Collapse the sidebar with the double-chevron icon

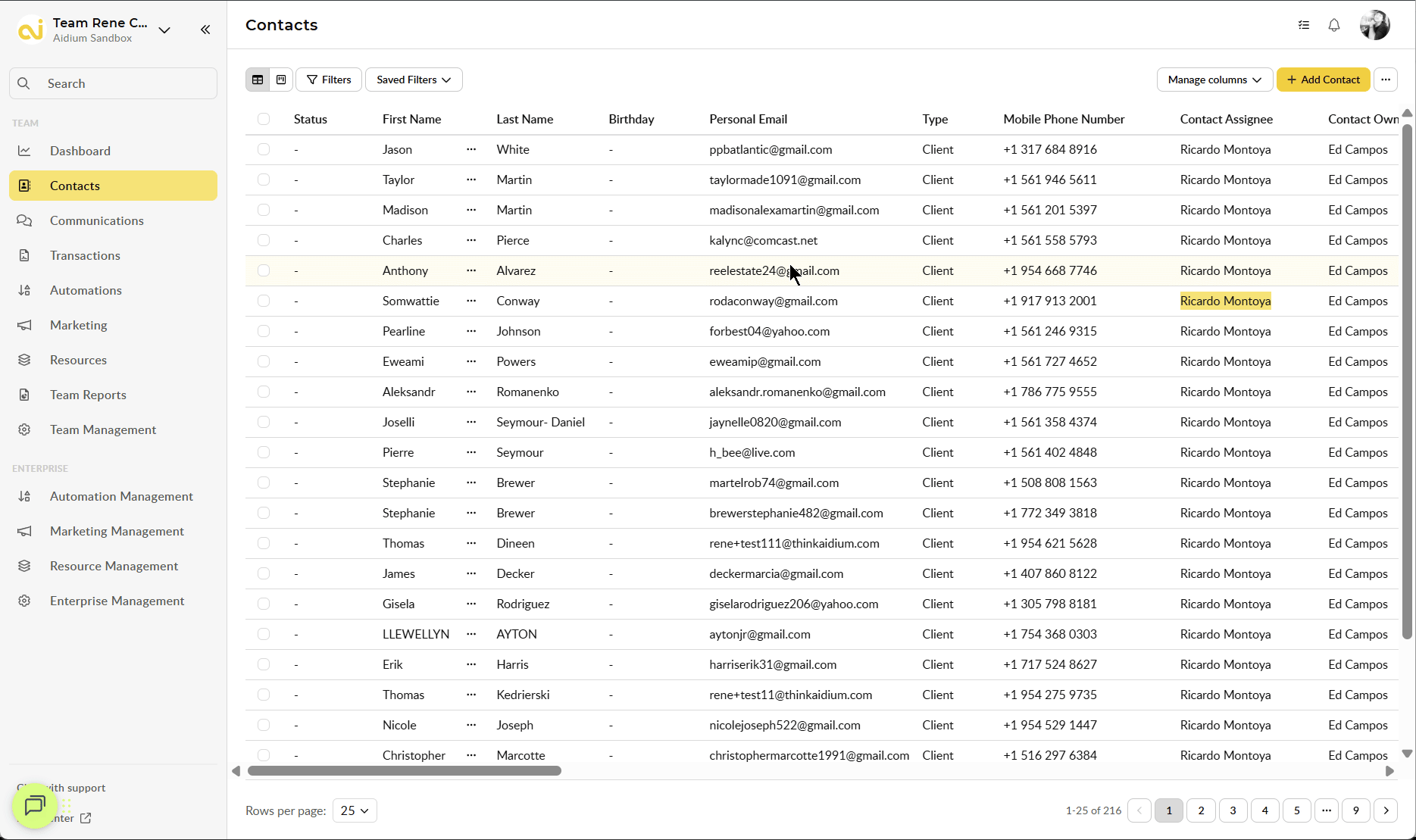205,30
